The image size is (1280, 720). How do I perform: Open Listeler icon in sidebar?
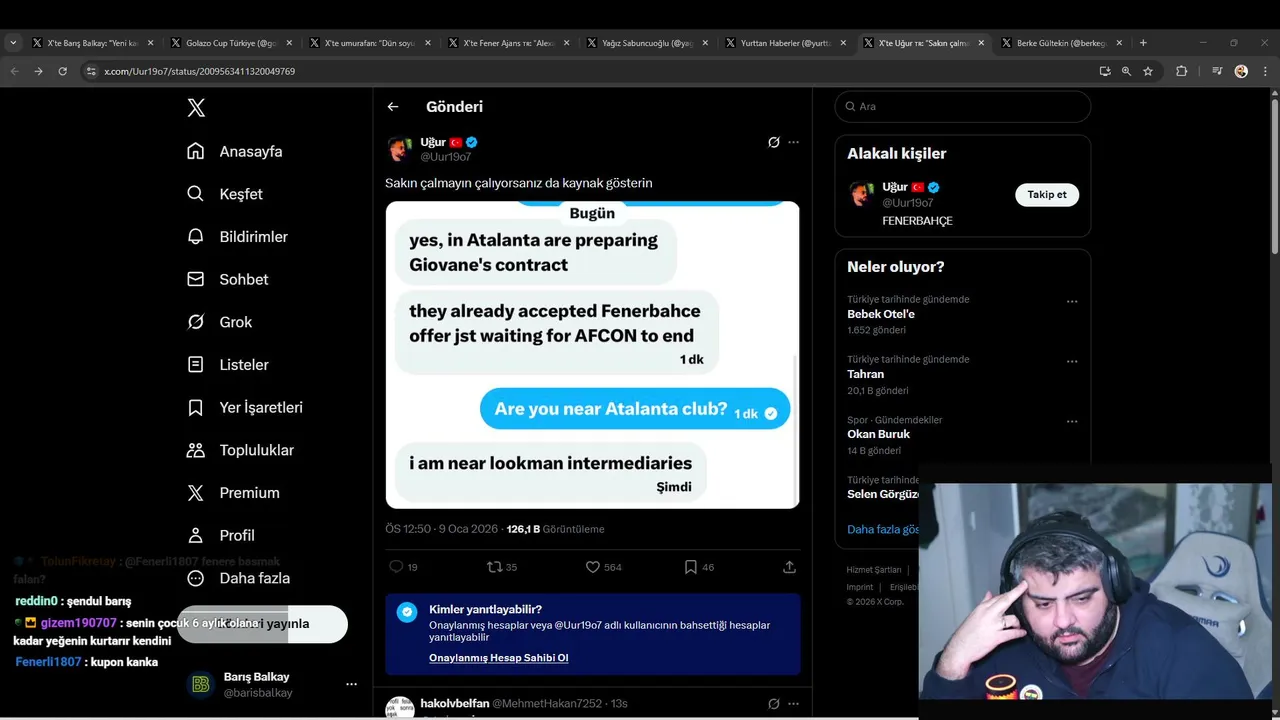click(x=196, y=364)
